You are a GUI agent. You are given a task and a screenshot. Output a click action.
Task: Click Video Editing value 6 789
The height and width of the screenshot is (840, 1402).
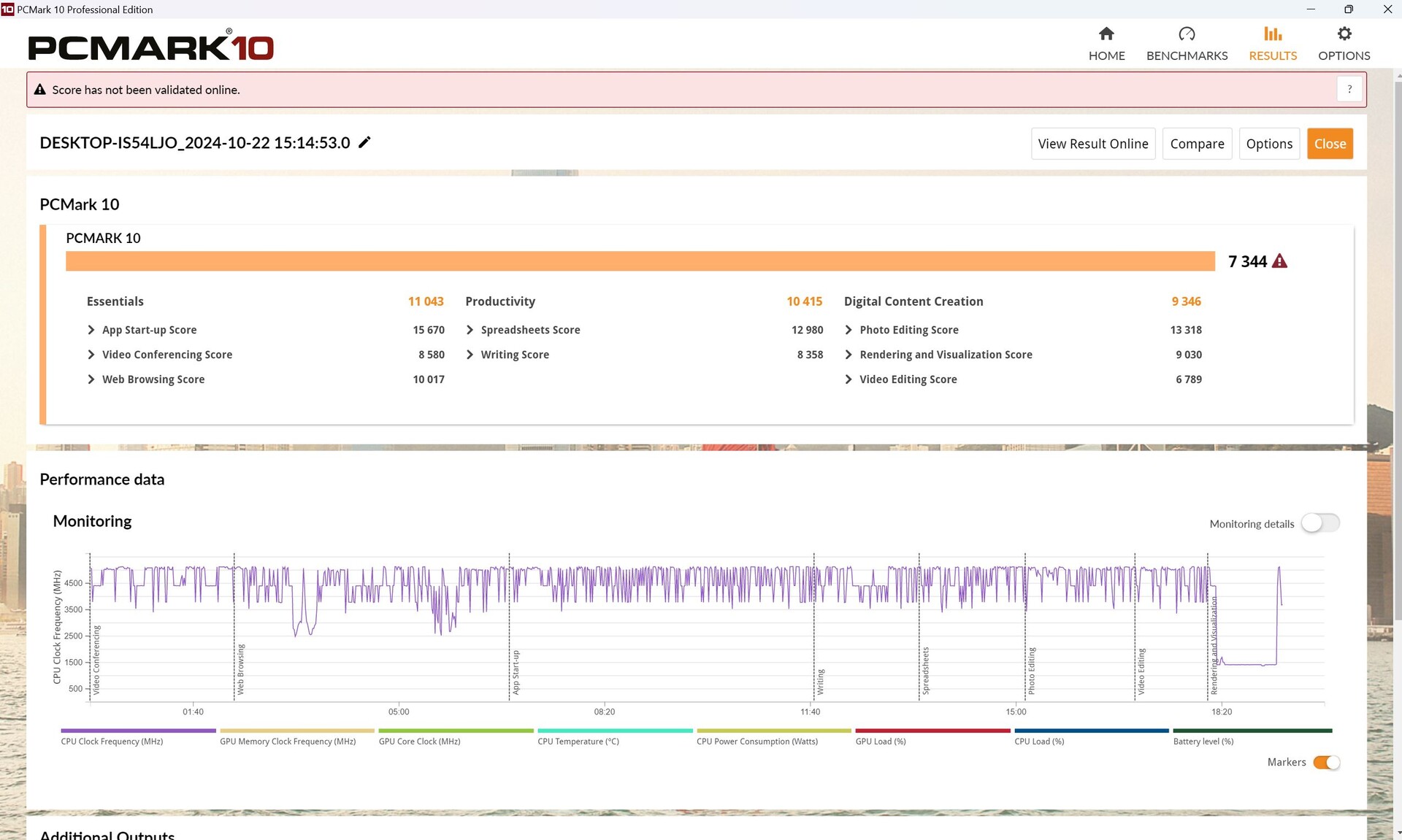click(x=1189, y=379)
